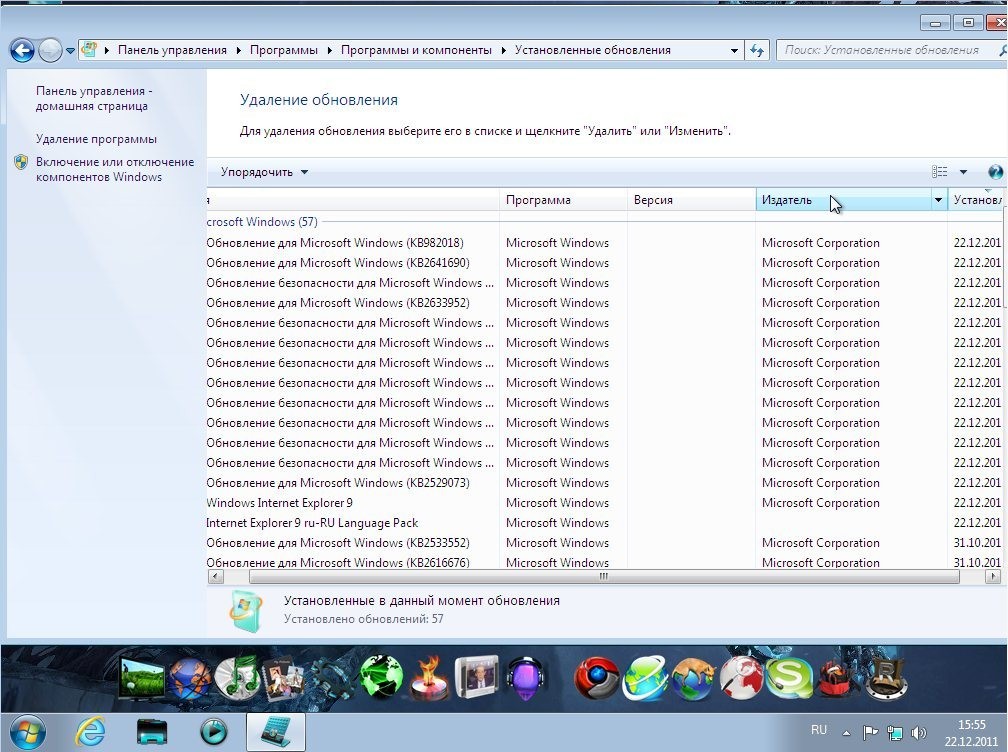Open the address bar history dropdown
The width and height of the screenshot is (1008, 752).
pos(734,50)
